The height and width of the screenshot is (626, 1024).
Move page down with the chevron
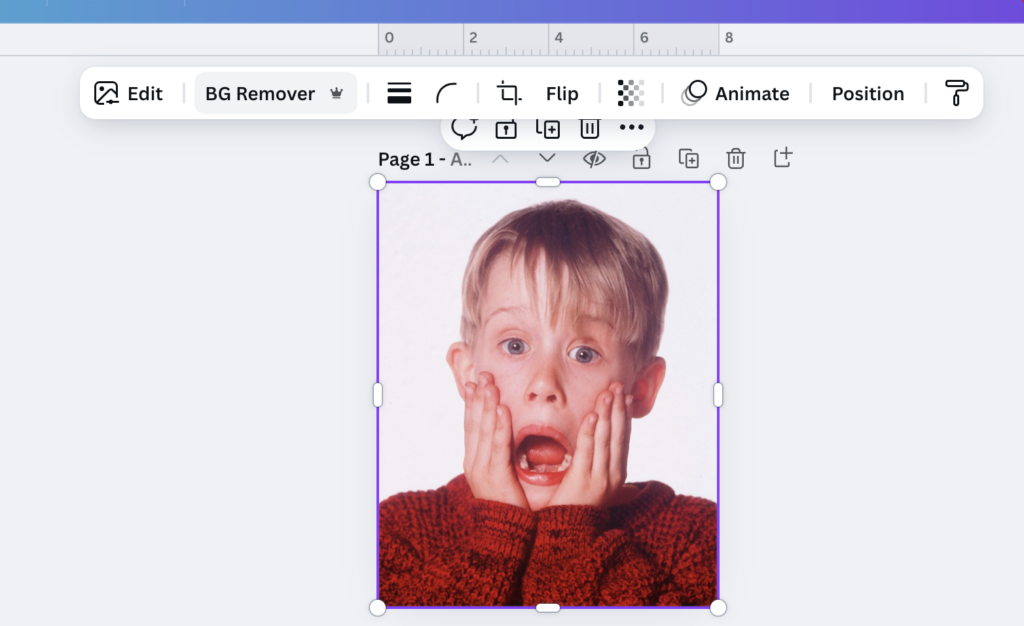pos(547,159)
